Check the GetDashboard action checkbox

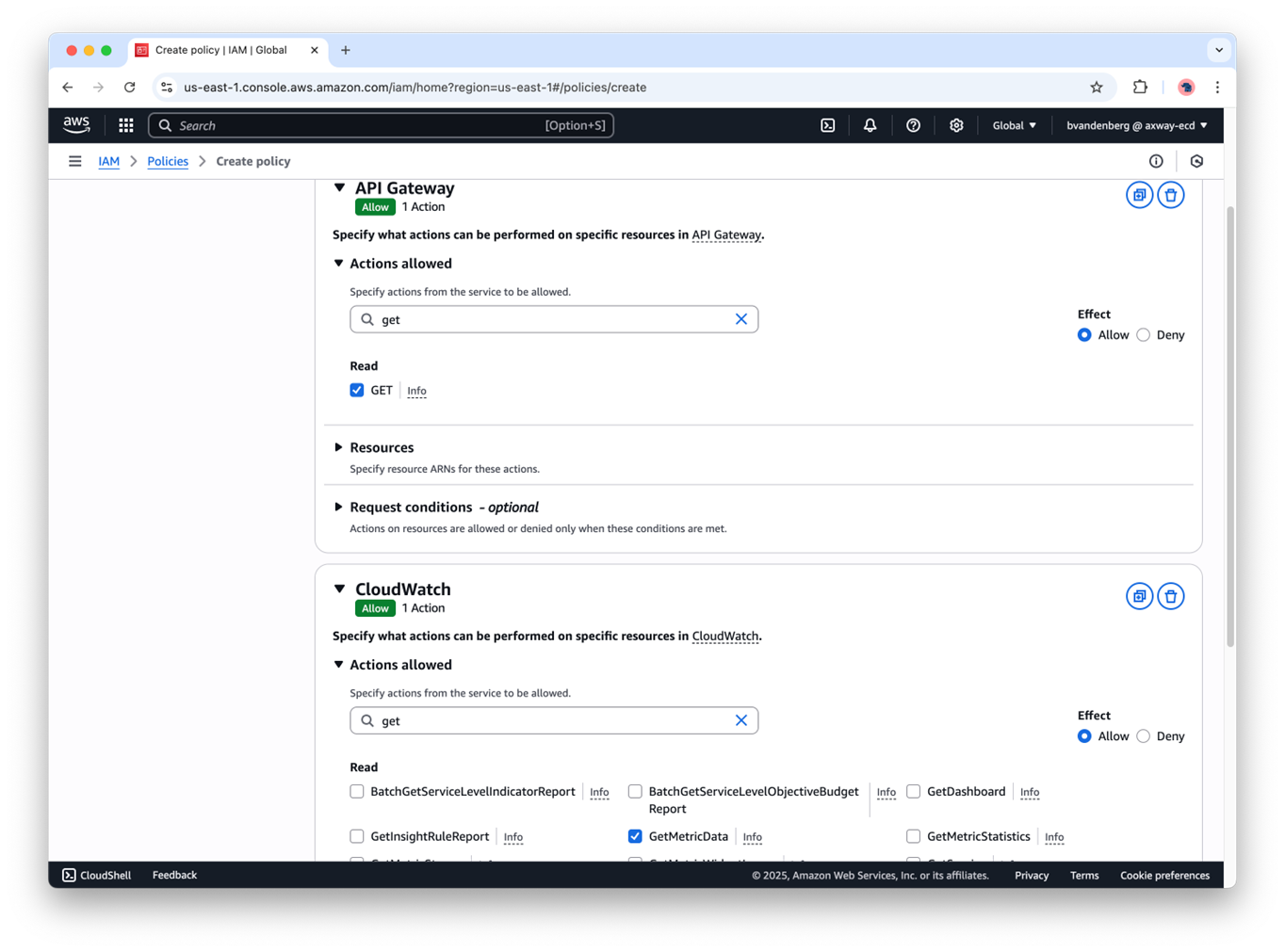pyautogui.click(x=913, y=792)
